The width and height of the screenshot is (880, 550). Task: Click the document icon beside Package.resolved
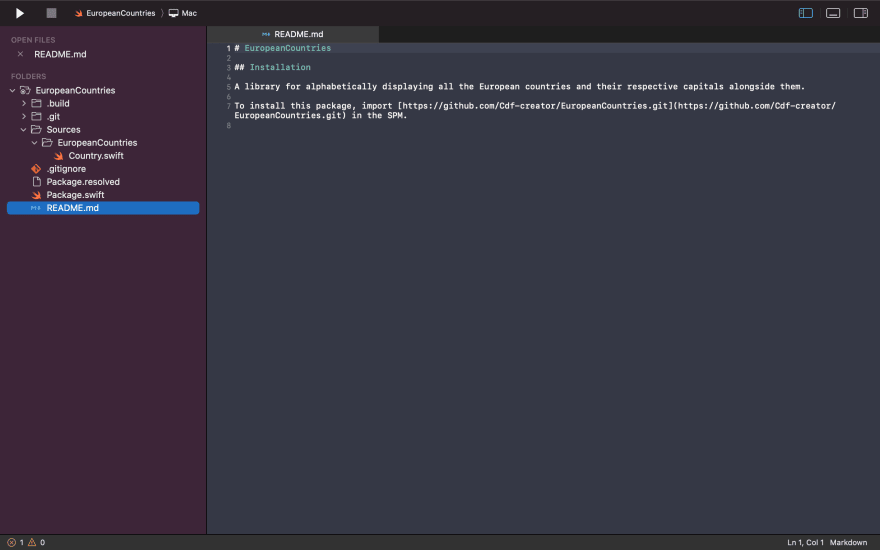click(x=36, y=182)
